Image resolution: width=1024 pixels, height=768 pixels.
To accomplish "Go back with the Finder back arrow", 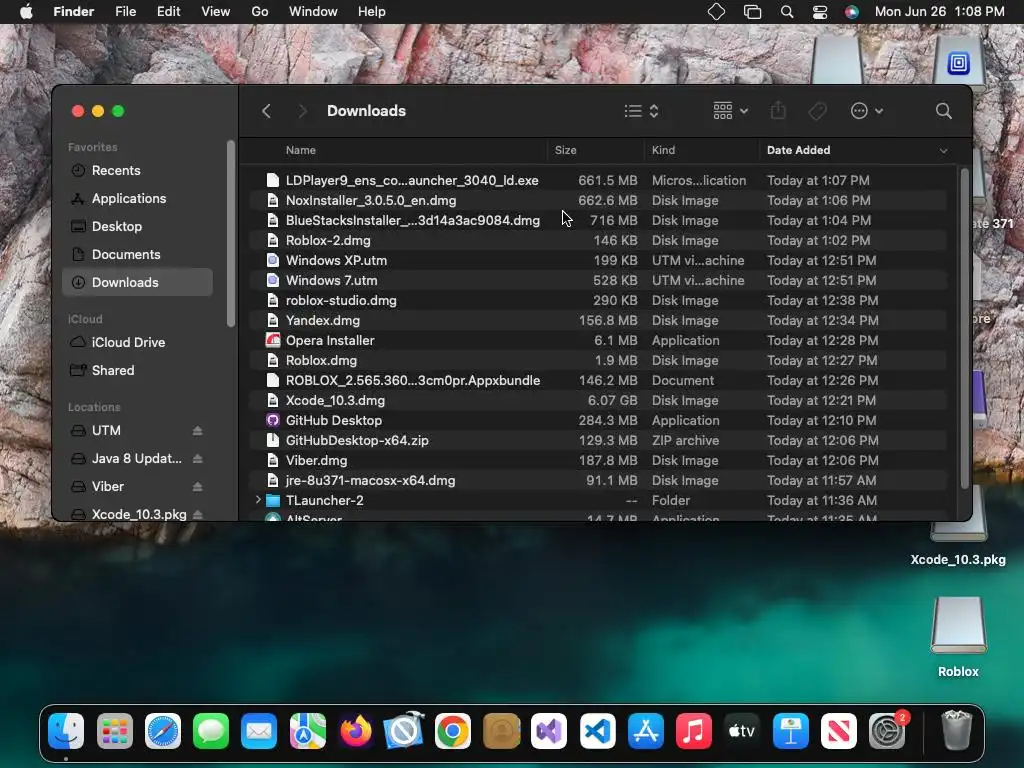I will (x=266, y=111).
